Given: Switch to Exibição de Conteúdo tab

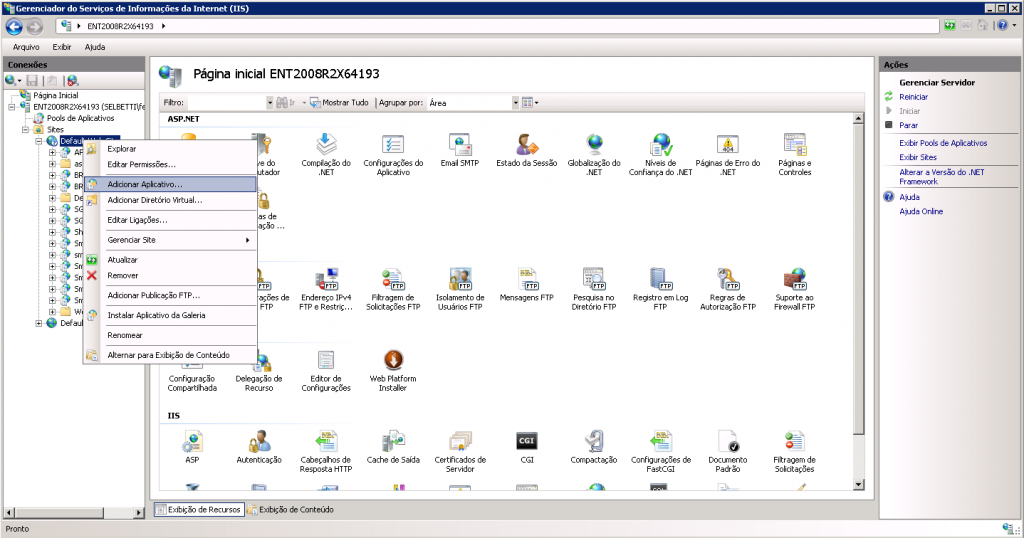Looking at the screenshot, I should tap(291, 509).
